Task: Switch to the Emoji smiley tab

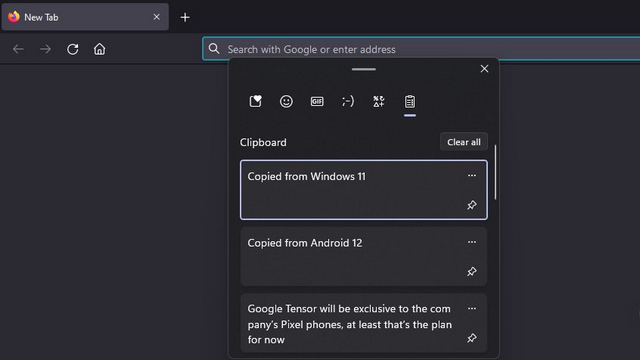Action: pos(286,101)
